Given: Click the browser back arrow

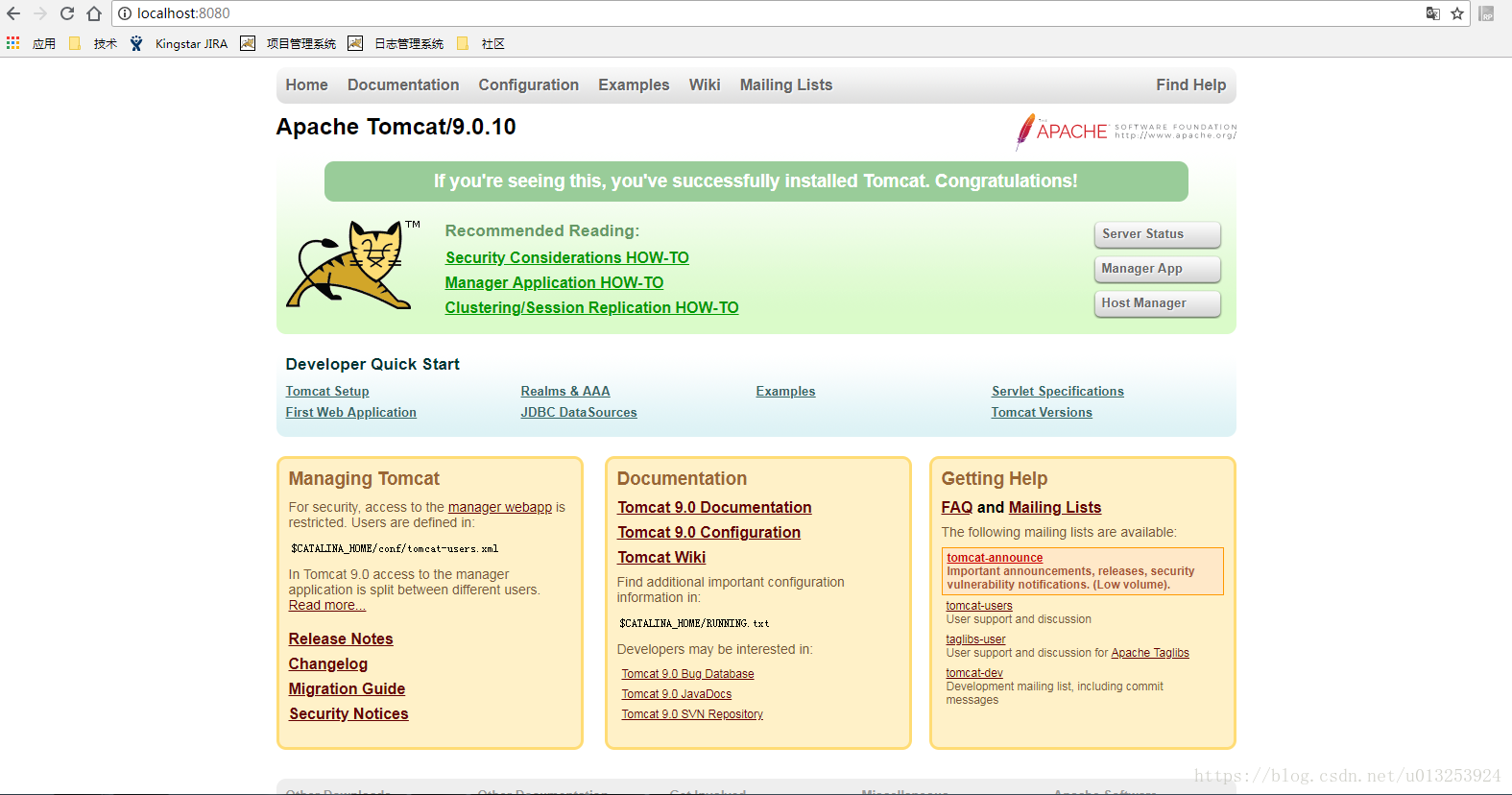Looking at the screenshot, I should tap(13, 13).
